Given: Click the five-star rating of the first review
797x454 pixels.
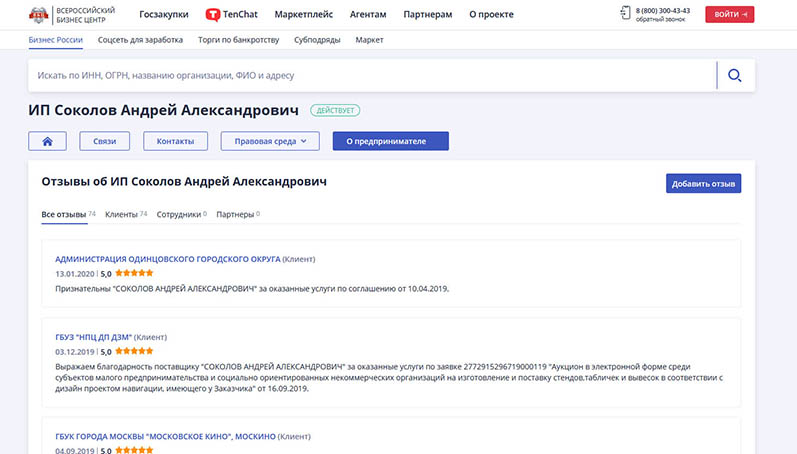Looking at the screenshot, I should [x=134, y=273].
